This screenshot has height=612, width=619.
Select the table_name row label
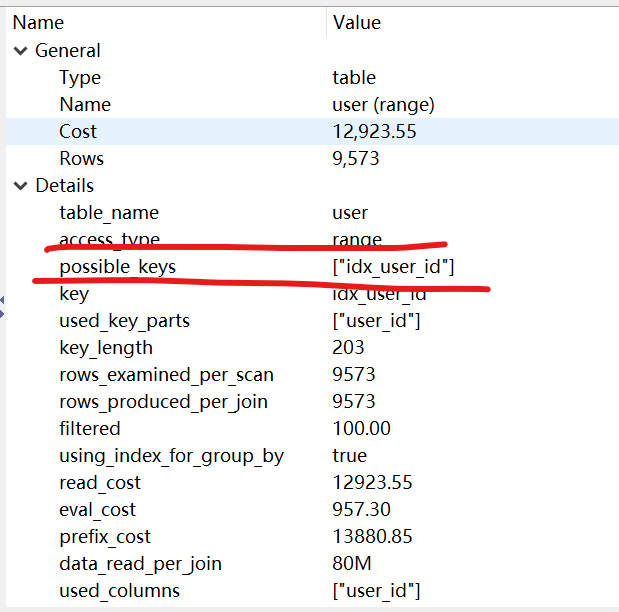pos(109,213)
